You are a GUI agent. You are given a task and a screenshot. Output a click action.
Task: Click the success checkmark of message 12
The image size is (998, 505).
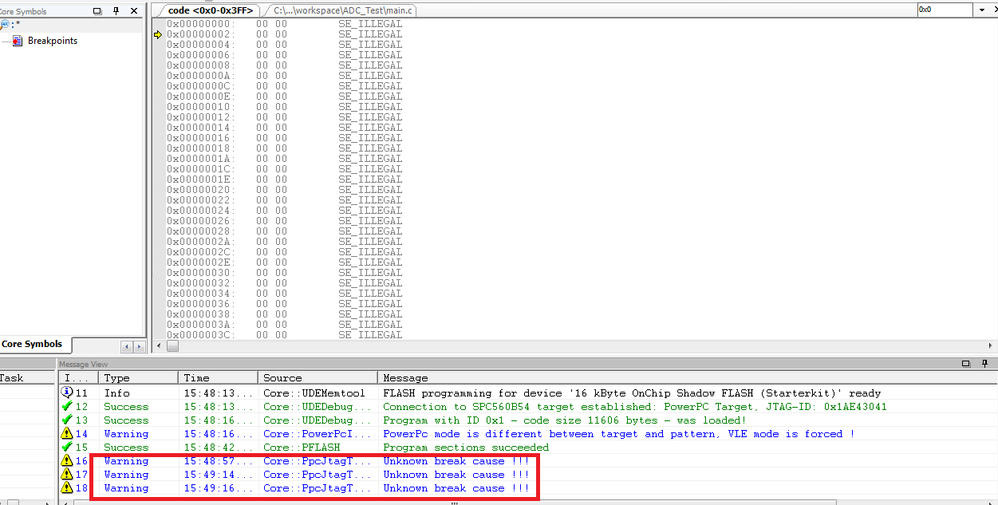click(67, 406)
